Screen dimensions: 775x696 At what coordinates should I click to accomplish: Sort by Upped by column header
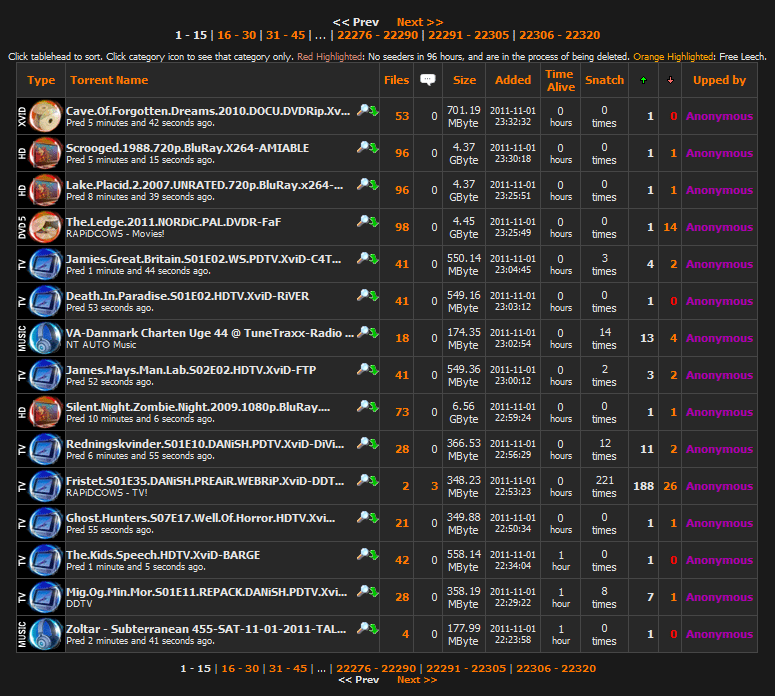pyautogui.click(x=719, y=80)
